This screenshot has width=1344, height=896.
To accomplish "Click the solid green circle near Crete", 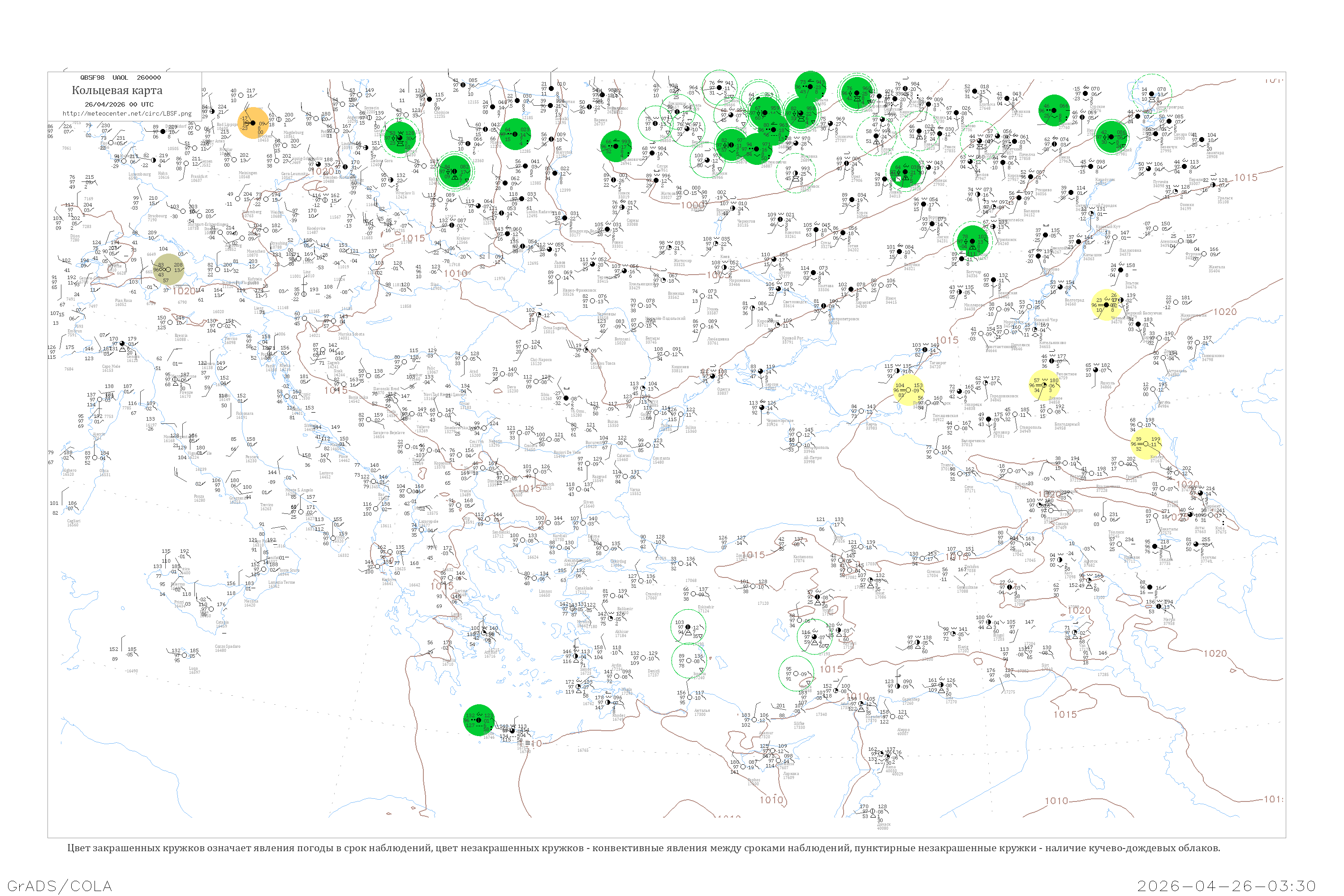I will 479,719.
